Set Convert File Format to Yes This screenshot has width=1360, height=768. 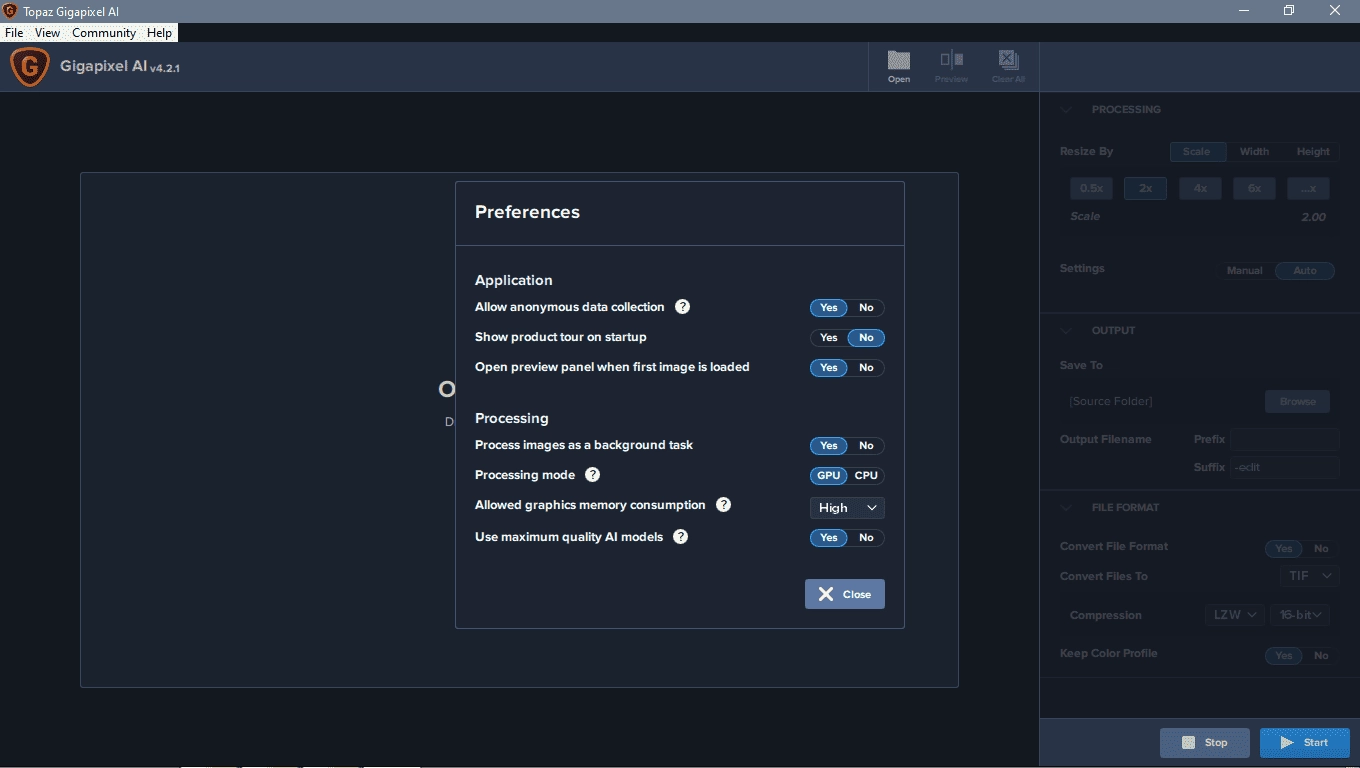click(x=1284, y=548)
